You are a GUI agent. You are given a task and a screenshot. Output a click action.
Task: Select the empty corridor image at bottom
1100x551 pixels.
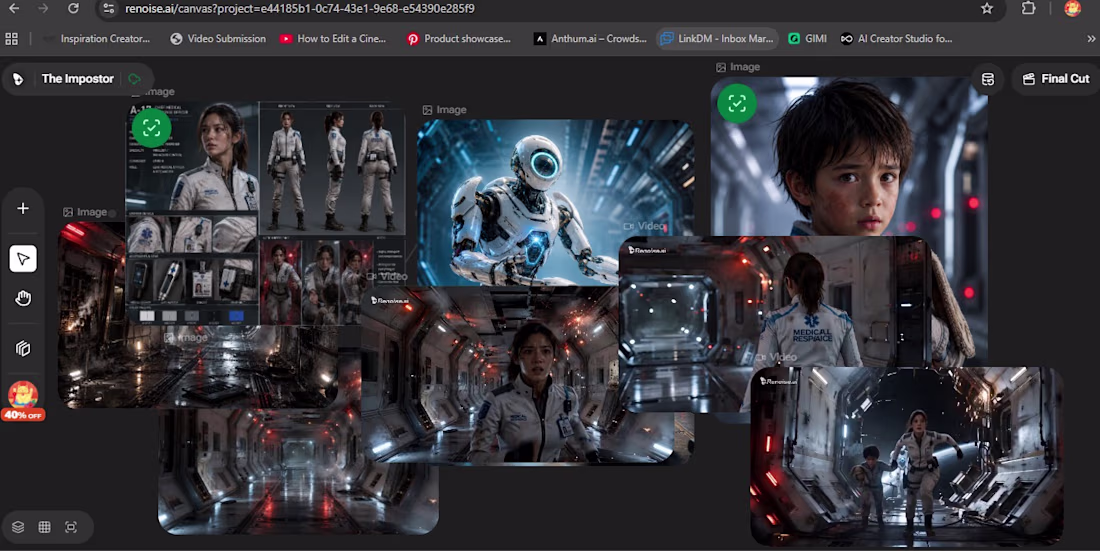coord(298,474)
